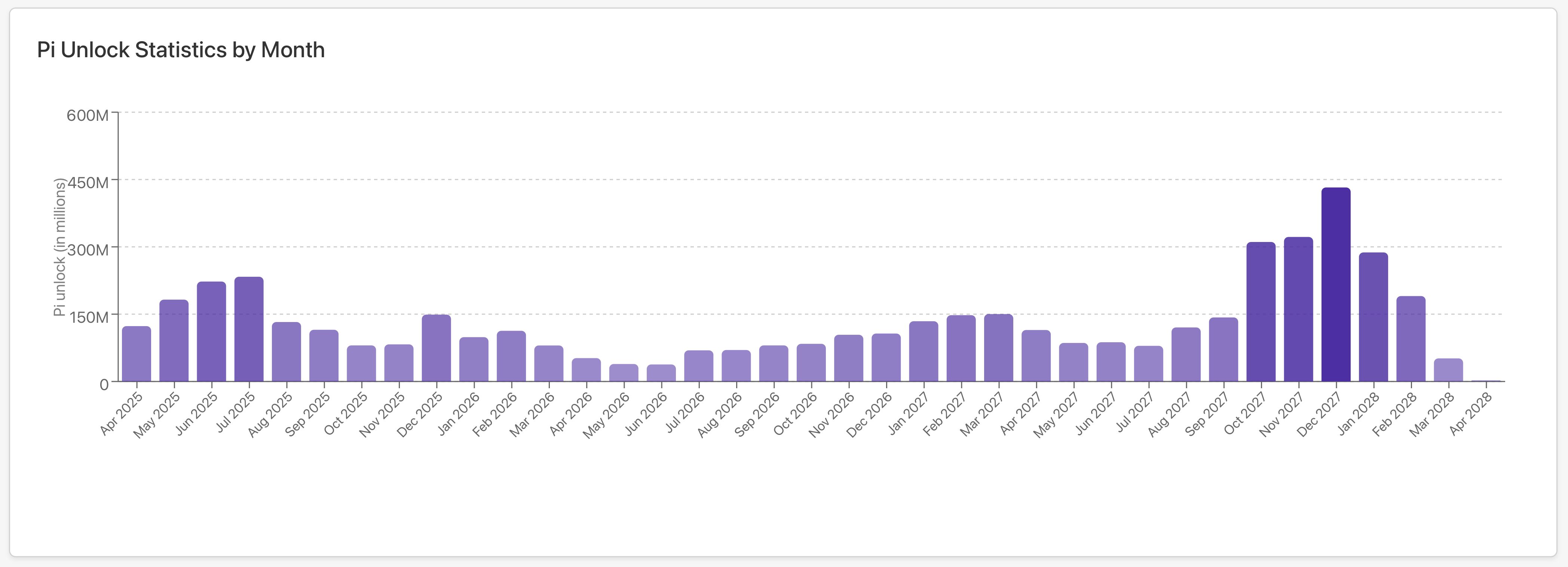Click the Mar 2027 bar

tap(998, 348)
